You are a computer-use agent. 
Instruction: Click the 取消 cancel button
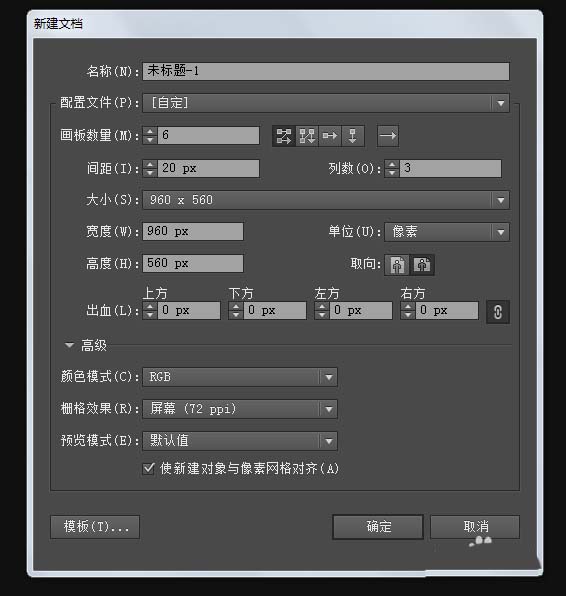pyautogui.click(x=475, y=527)
